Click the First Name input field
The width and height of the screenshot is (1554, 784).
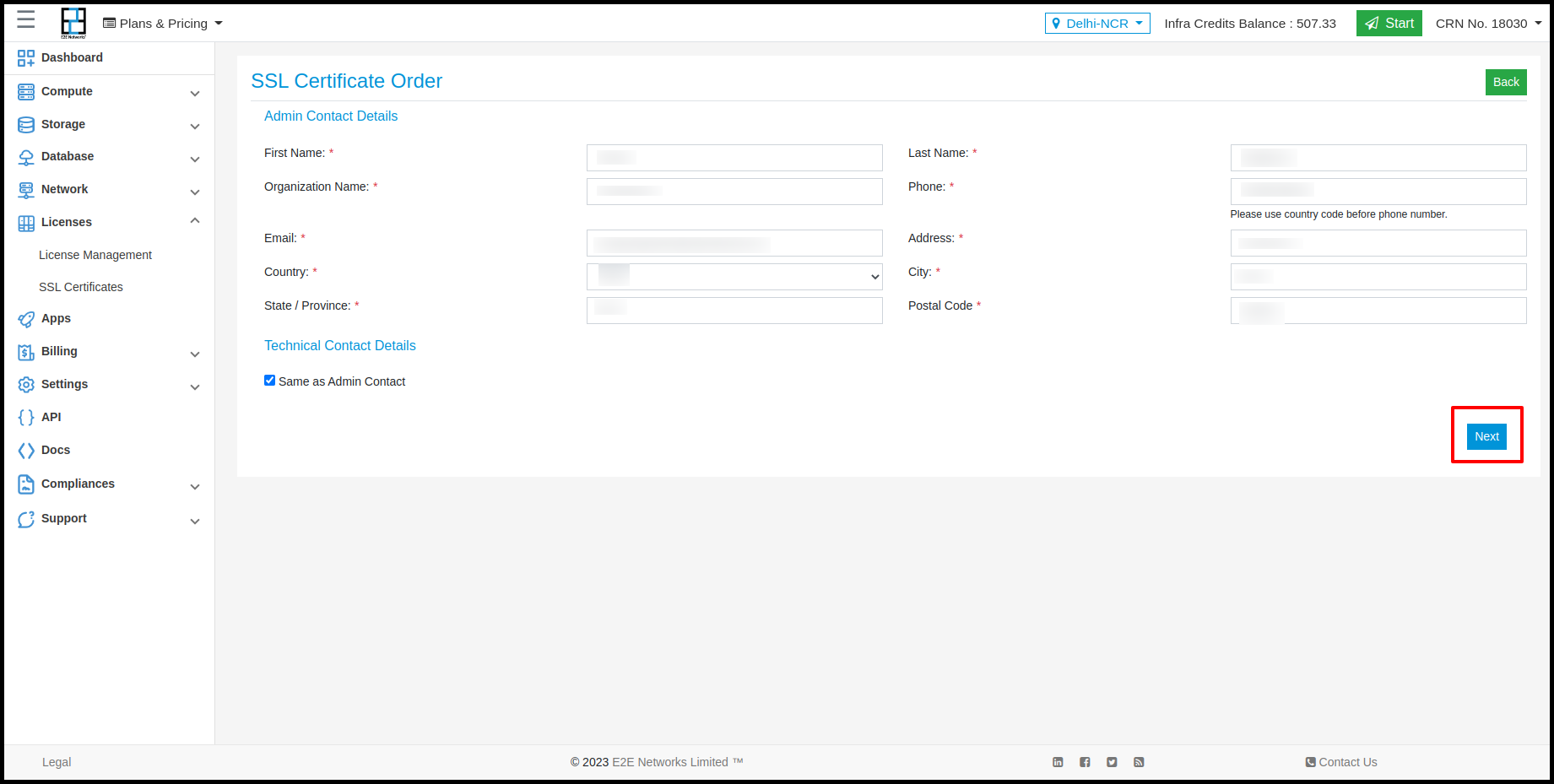[x=734, y=158]
